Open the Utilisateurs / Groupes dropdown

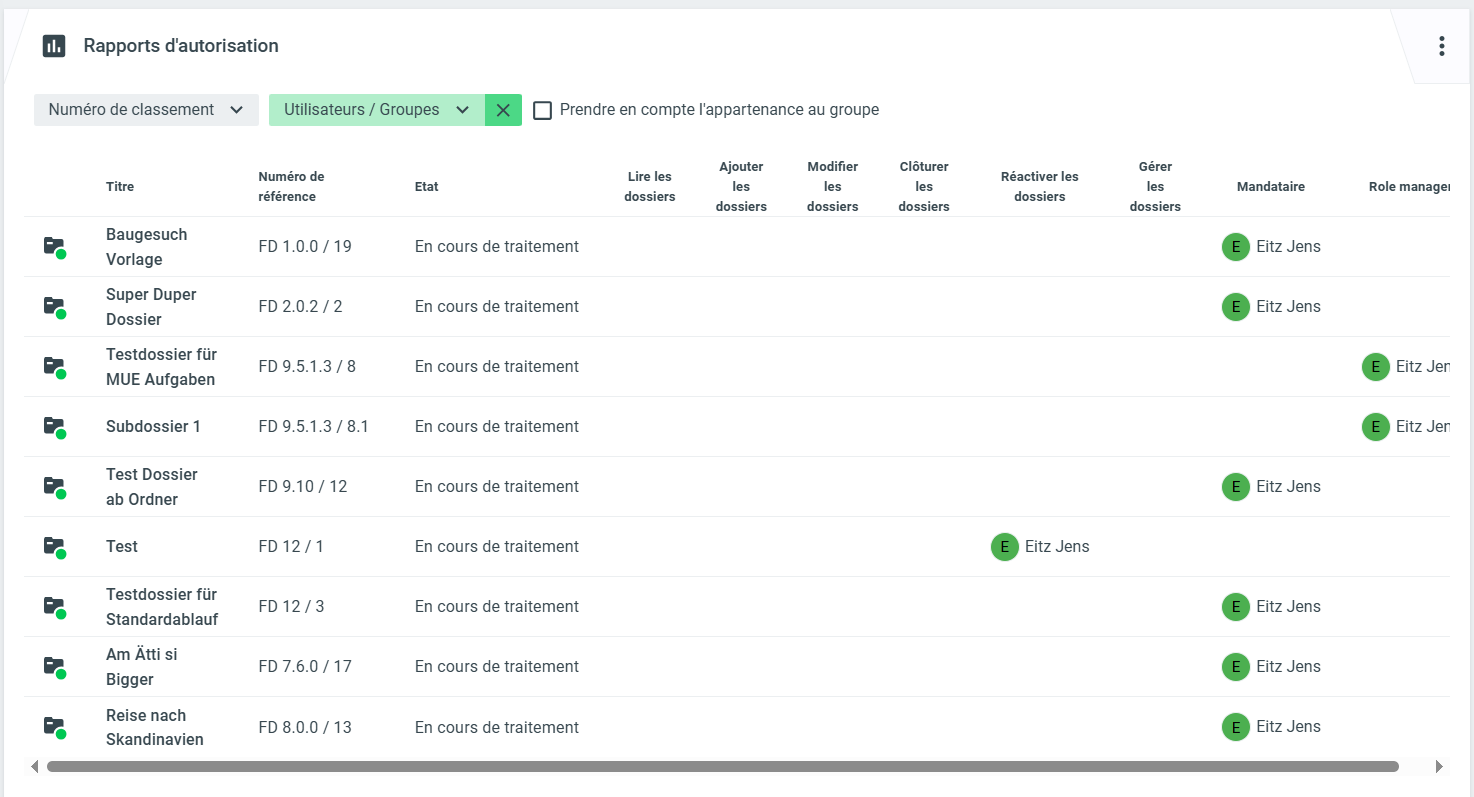[x=376, y=110]
